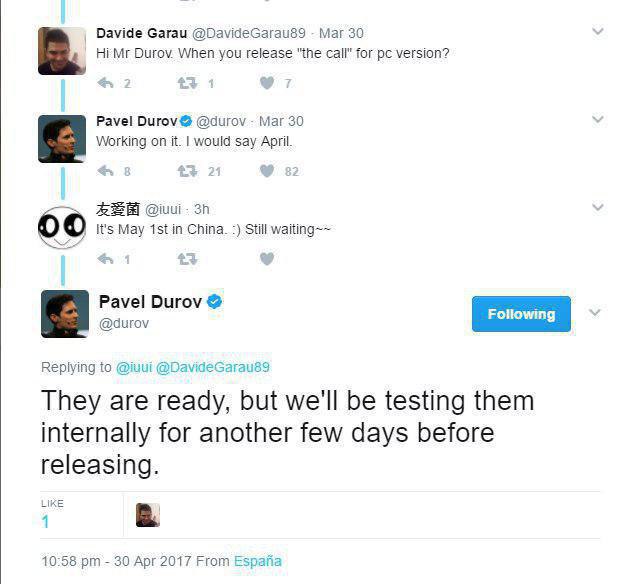Click the blue verified badge beside Pavel Durov

click(214, 301)
